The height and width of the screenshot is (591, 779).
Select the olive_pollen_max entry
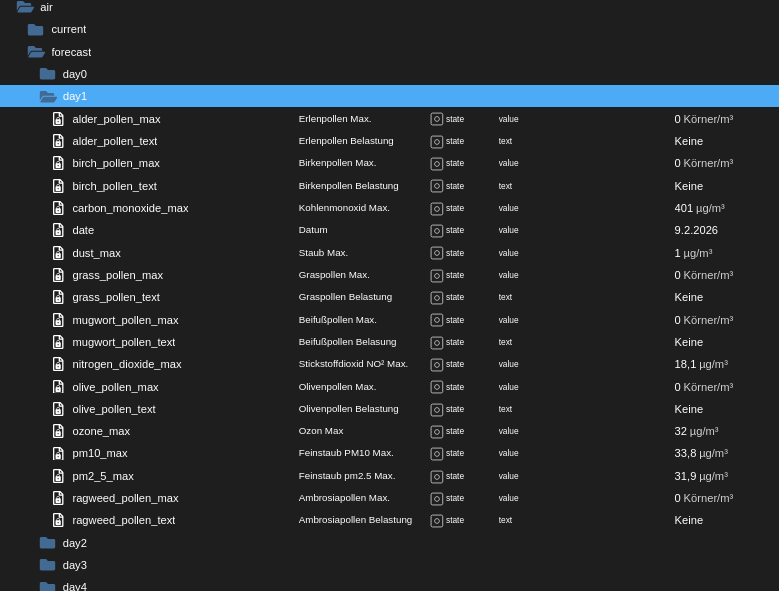115,387
